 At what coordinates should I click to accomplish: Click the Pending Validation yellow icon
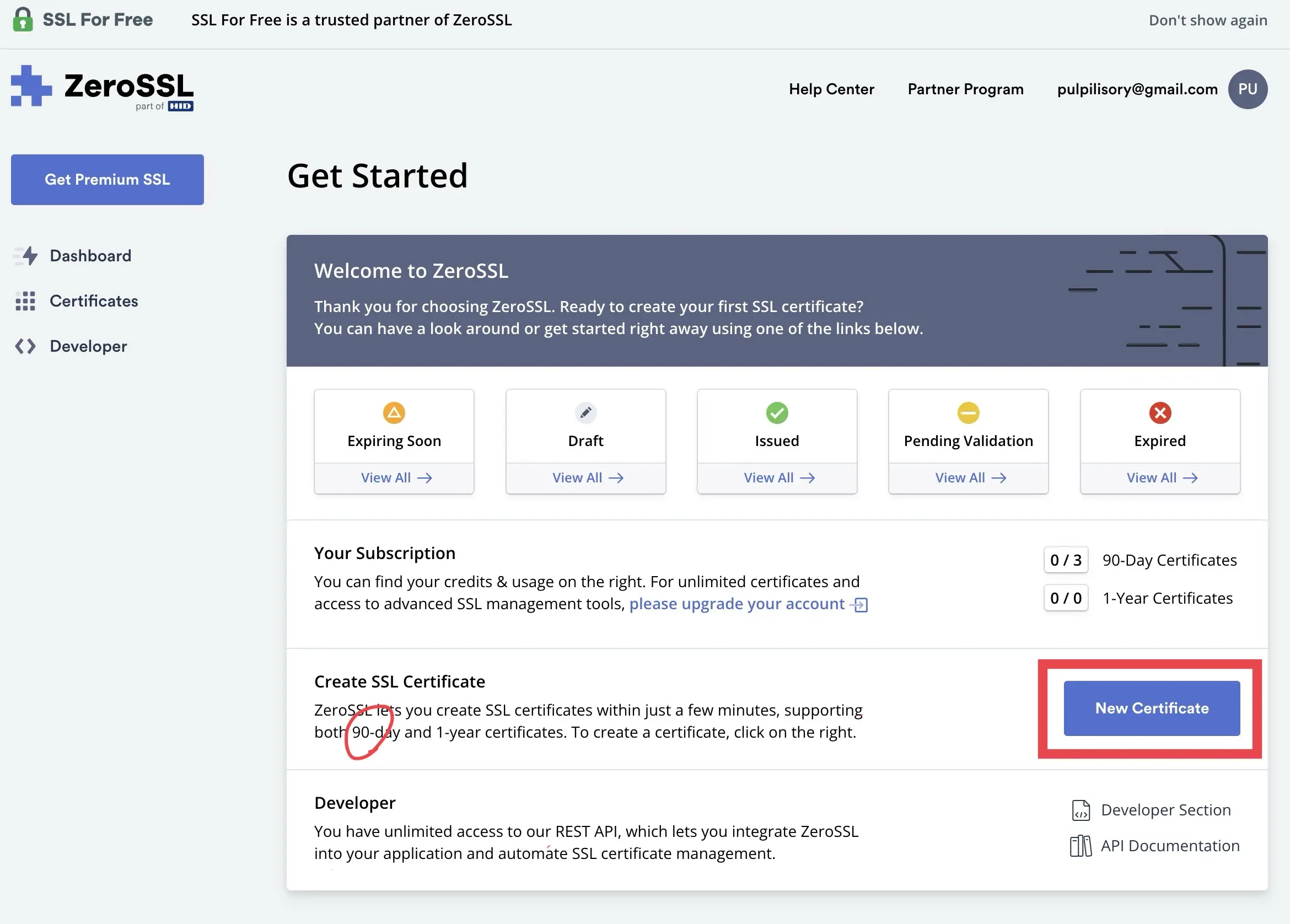click(x=968, y=412)
